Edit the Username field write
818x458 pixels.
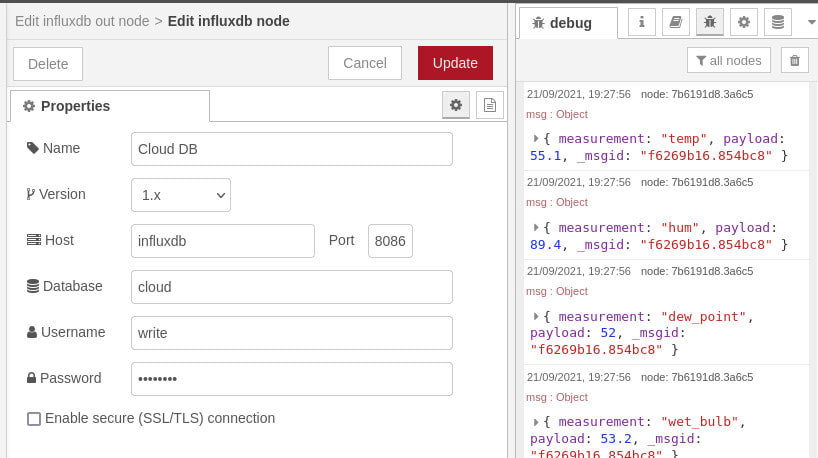pyautogui.click(x=292, y=333)
